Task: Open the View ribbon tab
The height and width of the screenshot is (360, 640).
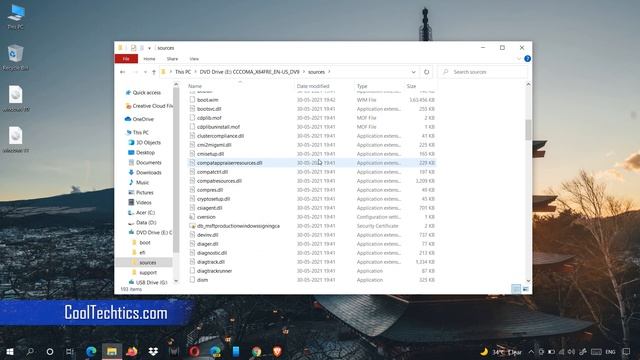Action: click(x=194, y=59)
